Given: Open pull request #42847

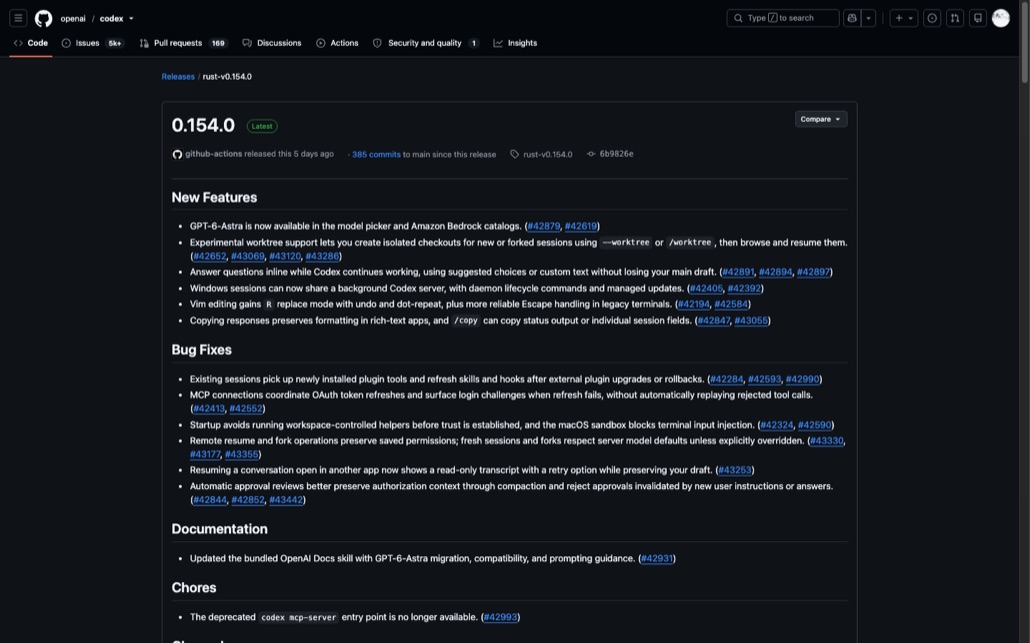Looking at the screenshot, I should [x=713, y=321].
